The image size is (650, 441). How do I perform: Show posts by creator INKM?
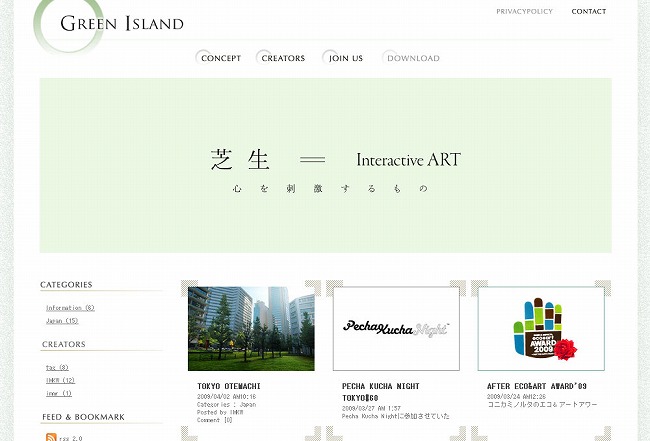pos(60,380)
